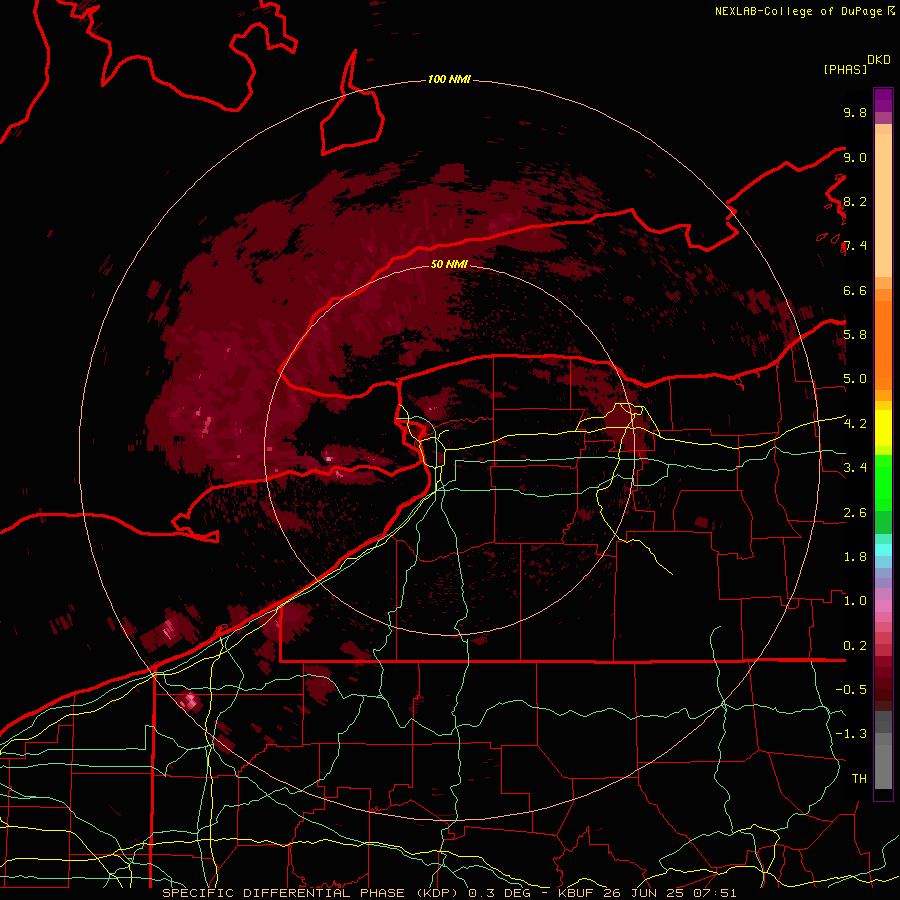This screenshot has width=900, height=900.
Task: Pick the cyan segment of the color scale
Action: point(883,550)
